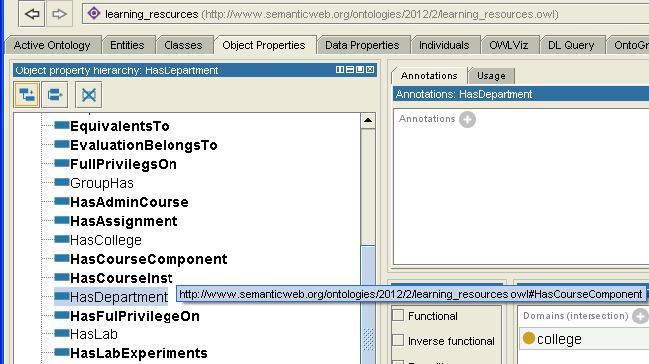Open the DL Query tab
649x364 pixels.
pyautogui.click(x=571, y=45)
